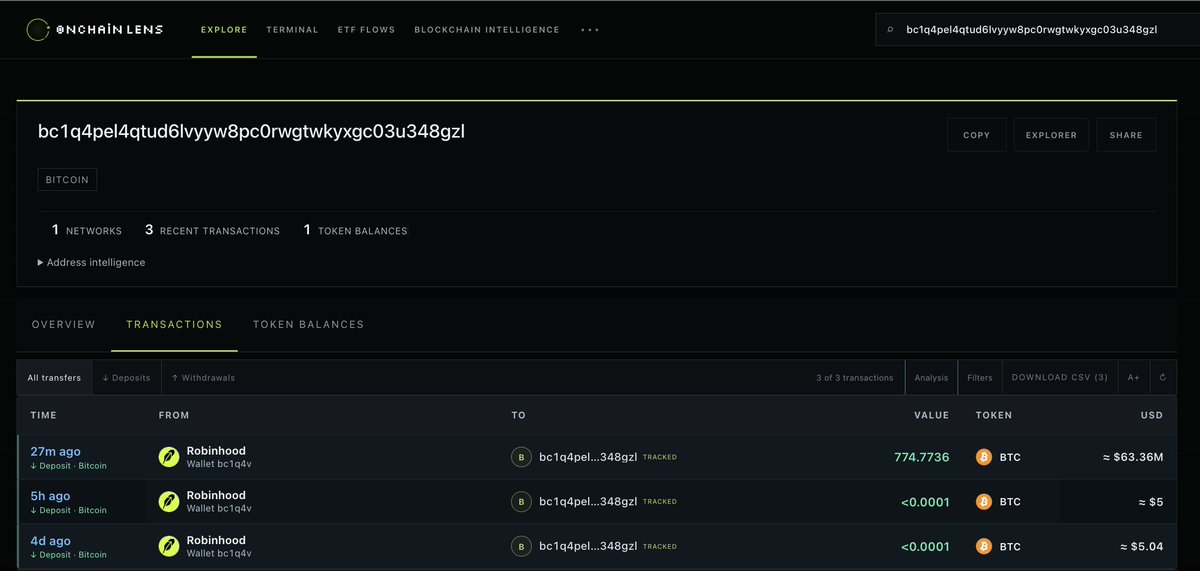Click the '1 Networks' stat
The width and height of the screenshot is (1200, 571).
pos(87,230)
